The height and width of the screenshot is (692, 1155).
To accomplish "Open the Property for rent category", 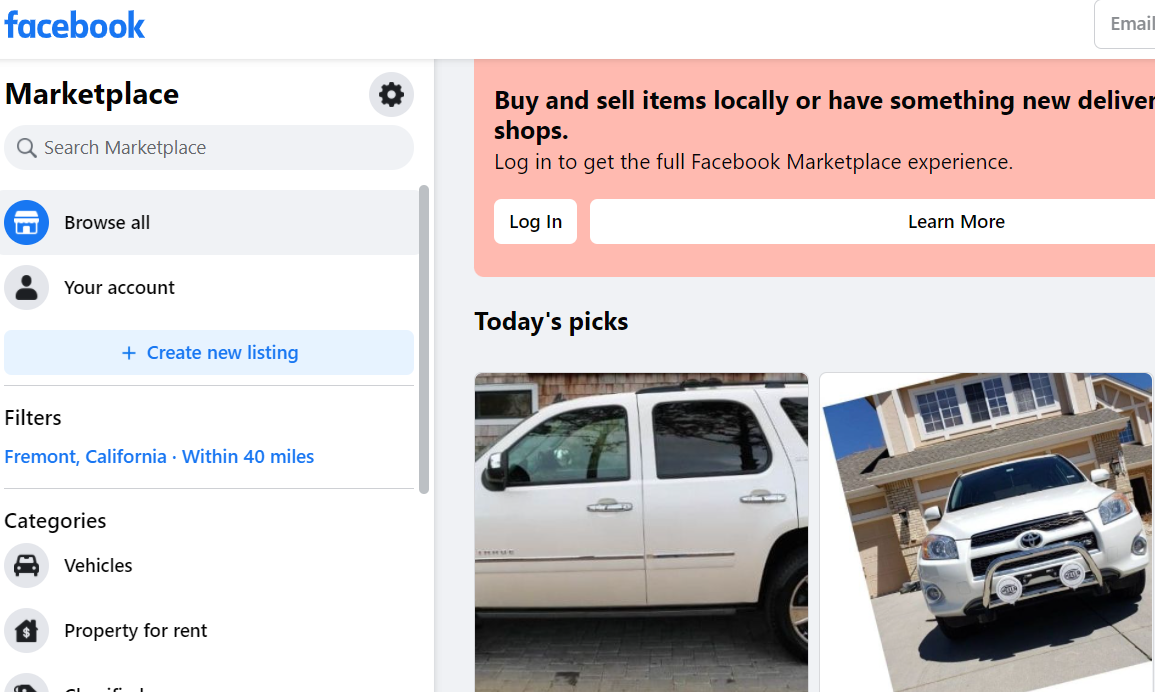I will [136, 631].
